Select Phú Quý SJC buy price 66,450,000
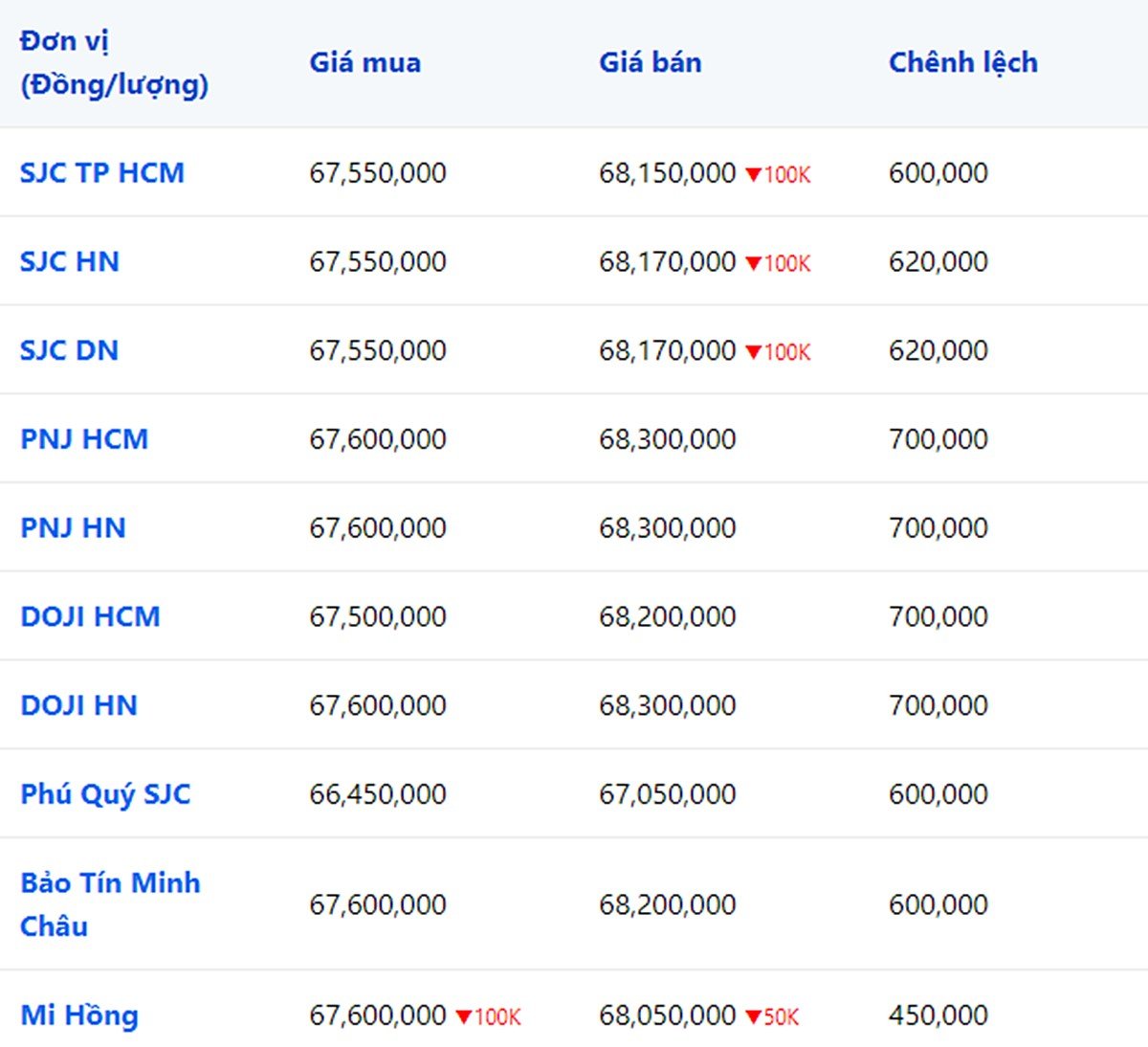 coord(378,794)
